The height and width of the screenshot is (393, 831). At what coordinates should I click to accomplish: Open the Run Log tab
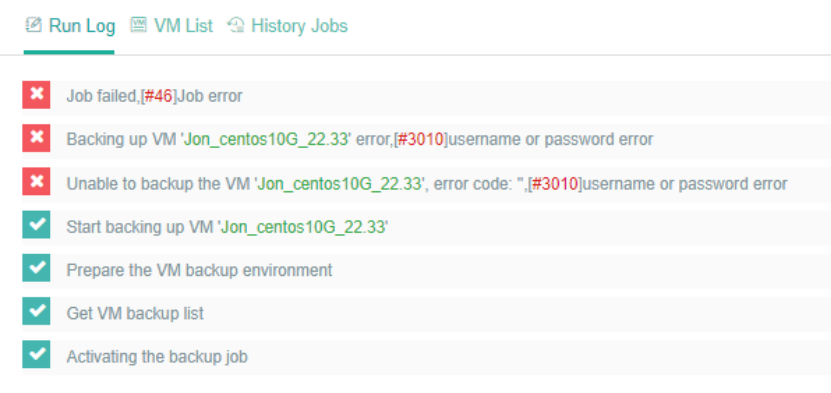69,26
